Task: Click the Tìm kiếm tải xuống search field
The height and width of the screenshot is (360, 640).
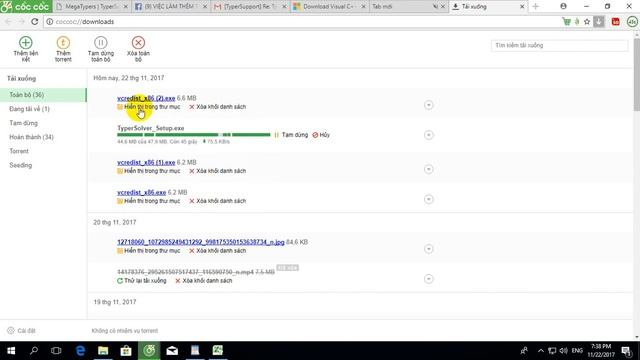Action: click(x=559, y=45)
